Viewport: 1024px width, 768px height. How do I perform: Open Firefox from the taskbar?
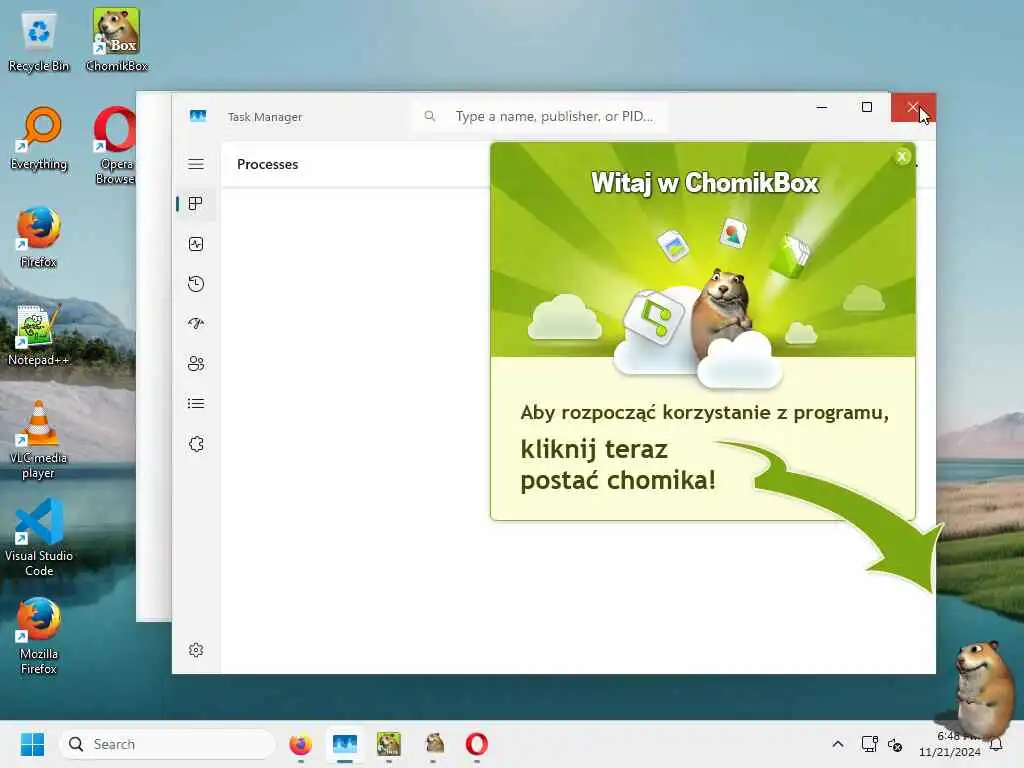(300, 744)
